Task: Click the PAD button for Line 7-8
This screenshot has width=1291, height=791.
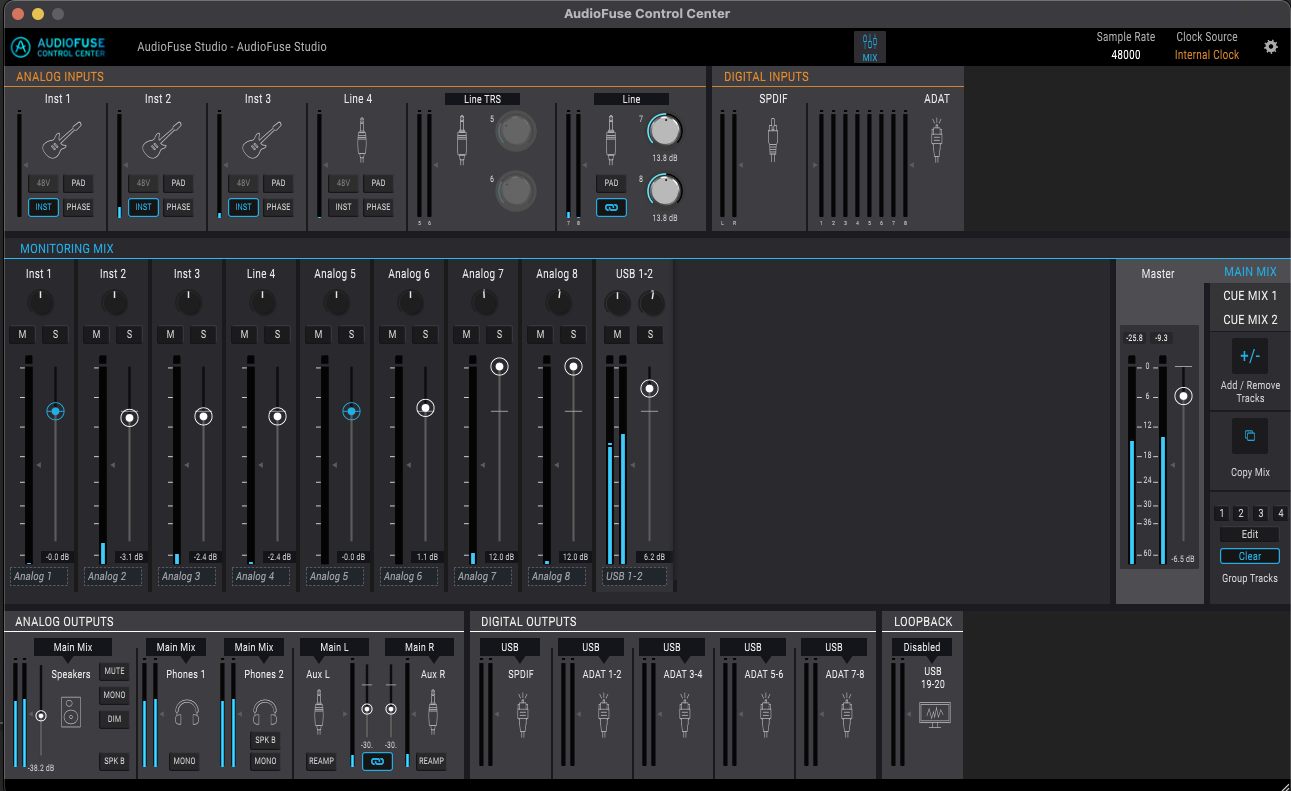Action: coord(611,183)
